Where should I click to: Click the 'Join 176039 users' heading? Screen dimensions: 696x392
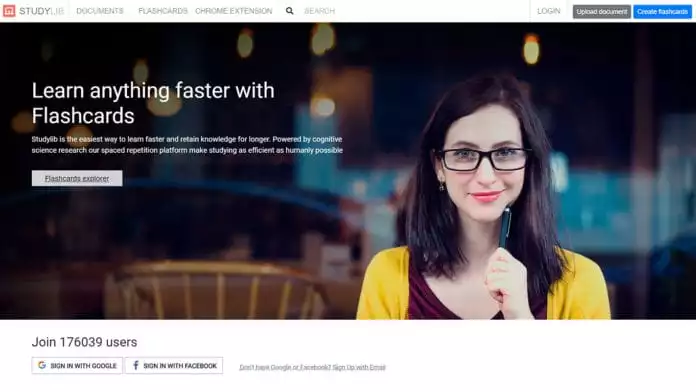(84, 342)
